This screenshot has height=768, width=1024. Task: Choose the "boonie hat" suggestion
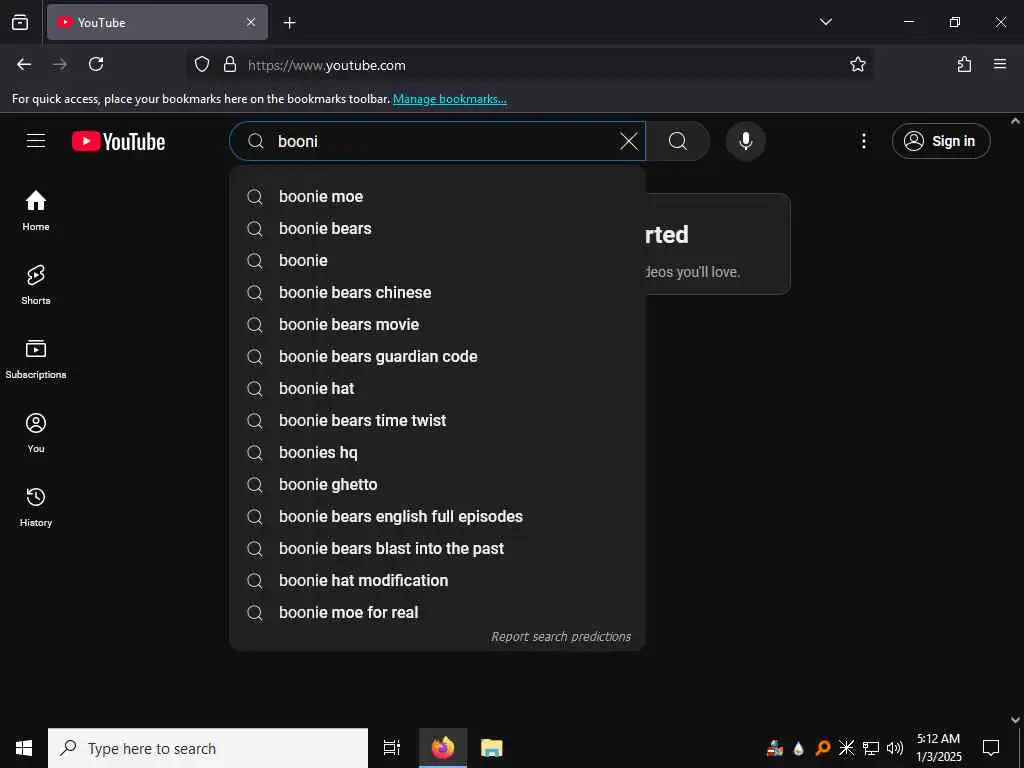tap(438, 389)
